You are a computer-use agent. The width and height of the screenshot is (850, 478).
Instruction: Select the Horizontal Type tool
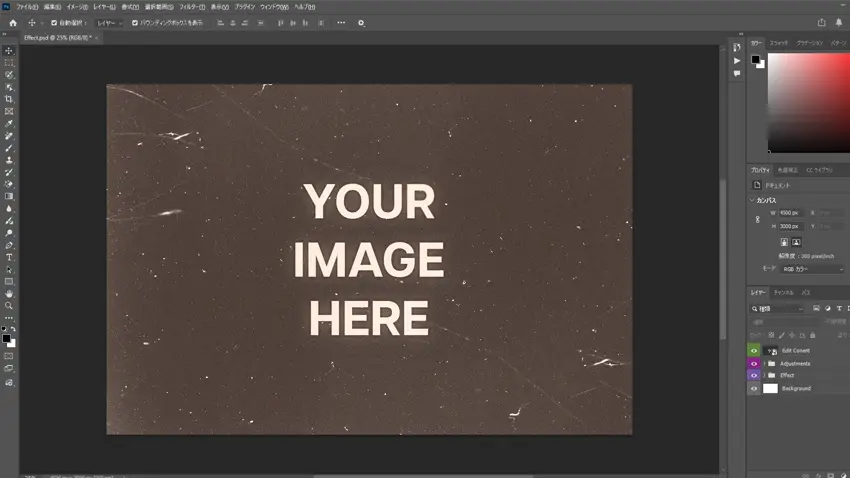tap(10, 257)
